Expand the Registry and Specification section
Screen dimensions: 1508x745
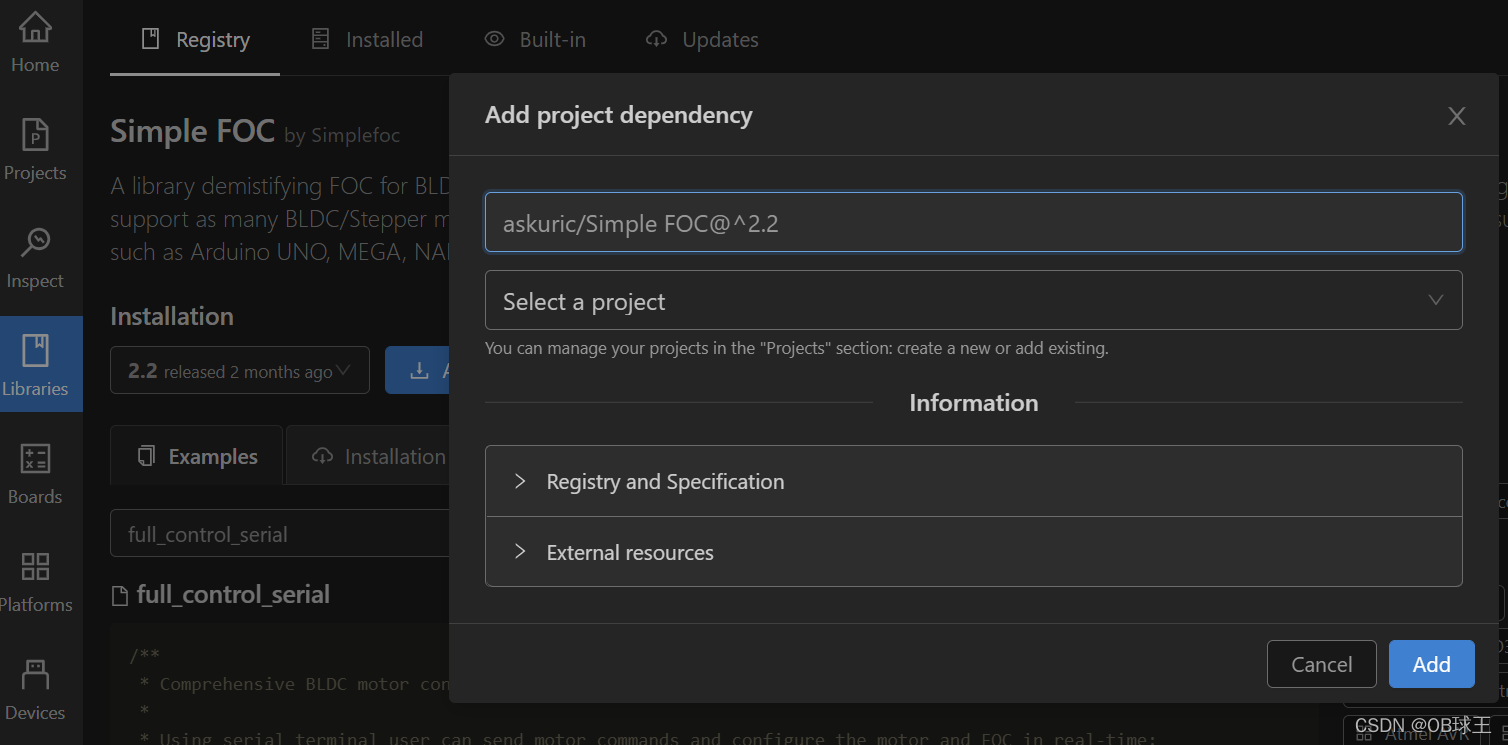click(x=665, y=481)
